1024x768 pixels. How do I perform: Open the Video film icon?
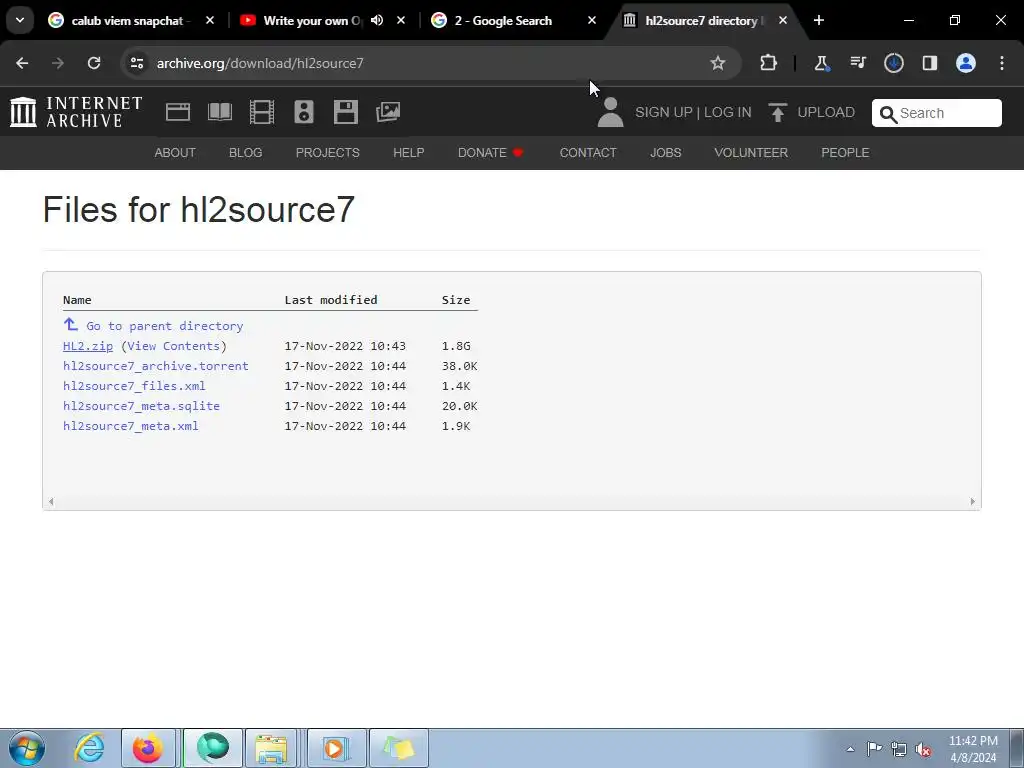click(262, 112)
